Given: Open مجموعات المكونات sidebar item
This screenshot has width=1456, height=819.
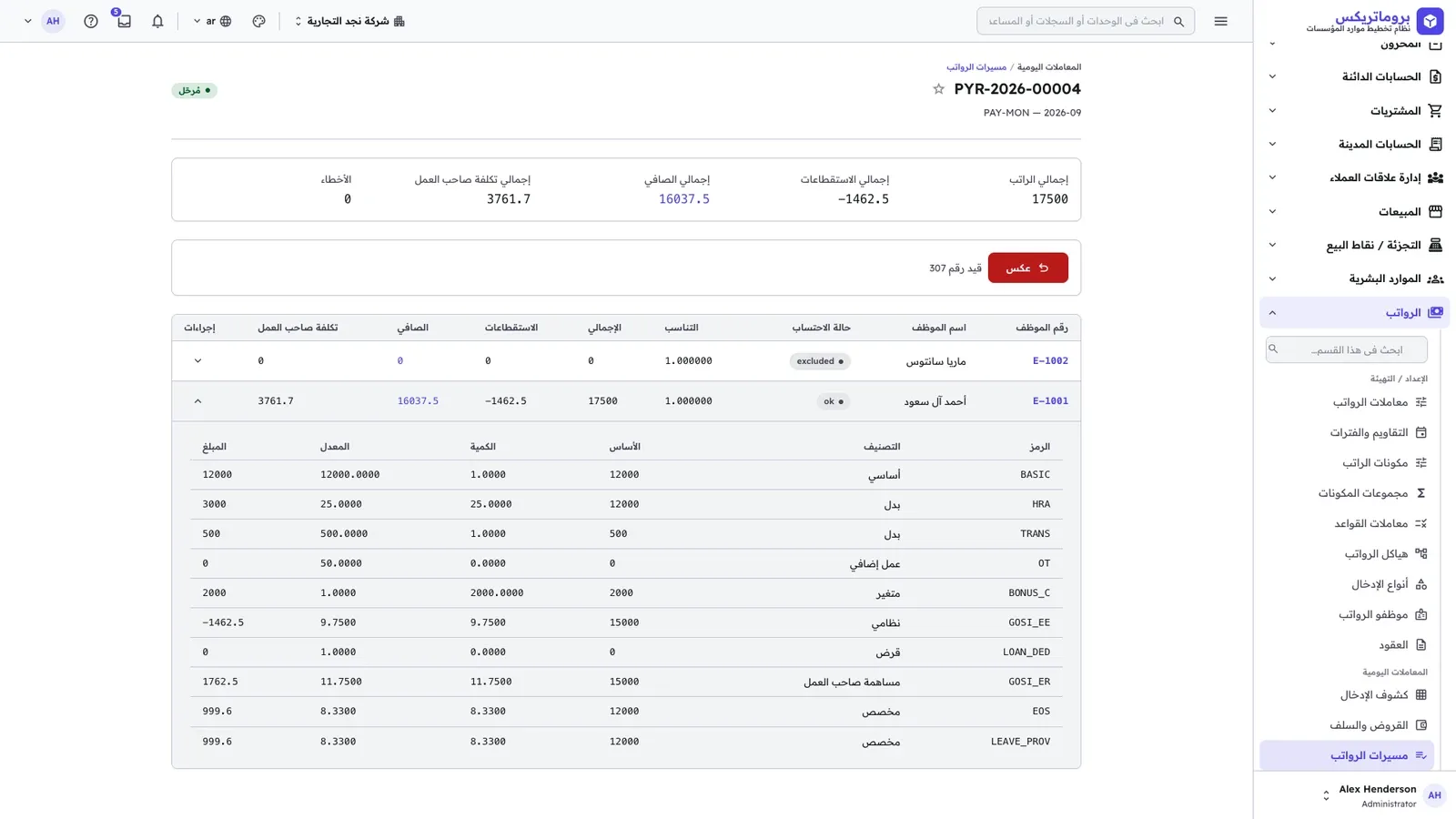Looking at the screenshot, I should tap(1347, 493).
